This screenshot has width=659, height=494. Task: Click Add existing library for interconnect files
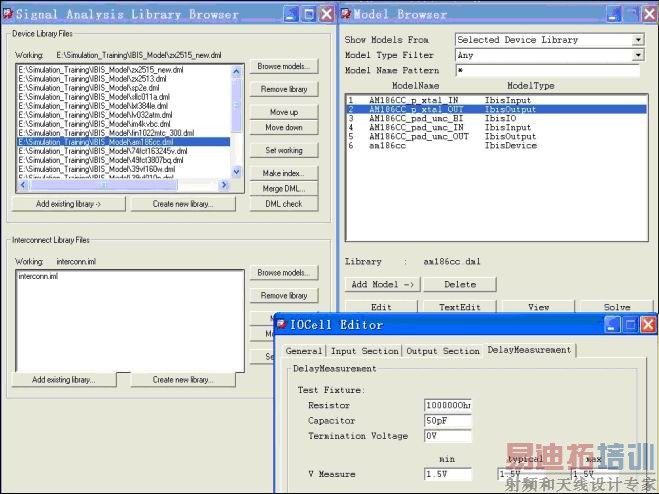pos(63,380)
